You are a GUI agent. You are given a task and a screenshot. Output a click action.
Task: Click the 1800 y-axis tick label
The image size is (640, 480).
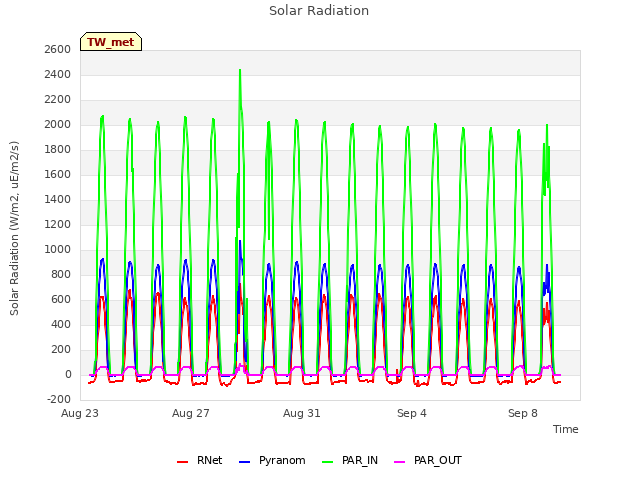58,149
